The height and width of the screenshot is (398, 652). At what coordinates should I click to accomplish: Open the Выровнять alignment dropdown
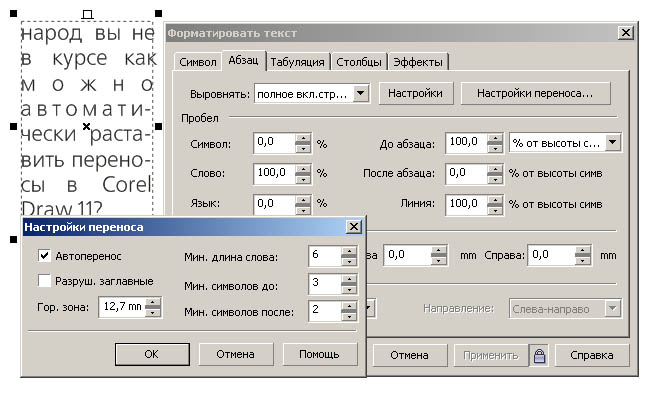point(361,94)
